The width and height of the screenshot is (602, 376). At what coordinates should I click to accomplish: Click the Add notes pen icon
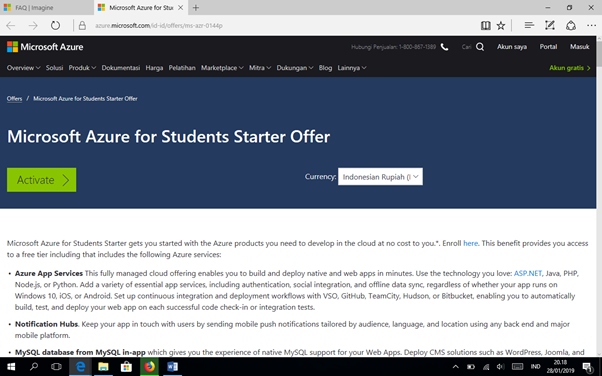pyautogui.click(x=550, y=25)
